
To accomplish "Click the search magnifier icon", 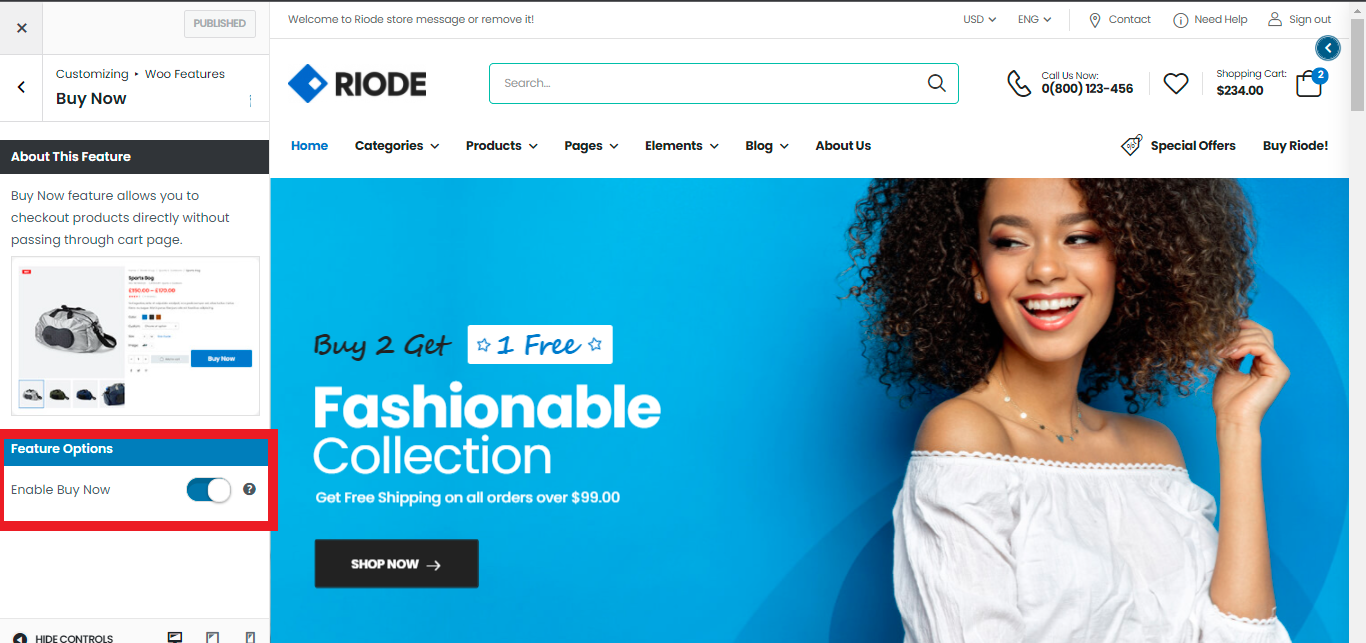I will point(936,83).
